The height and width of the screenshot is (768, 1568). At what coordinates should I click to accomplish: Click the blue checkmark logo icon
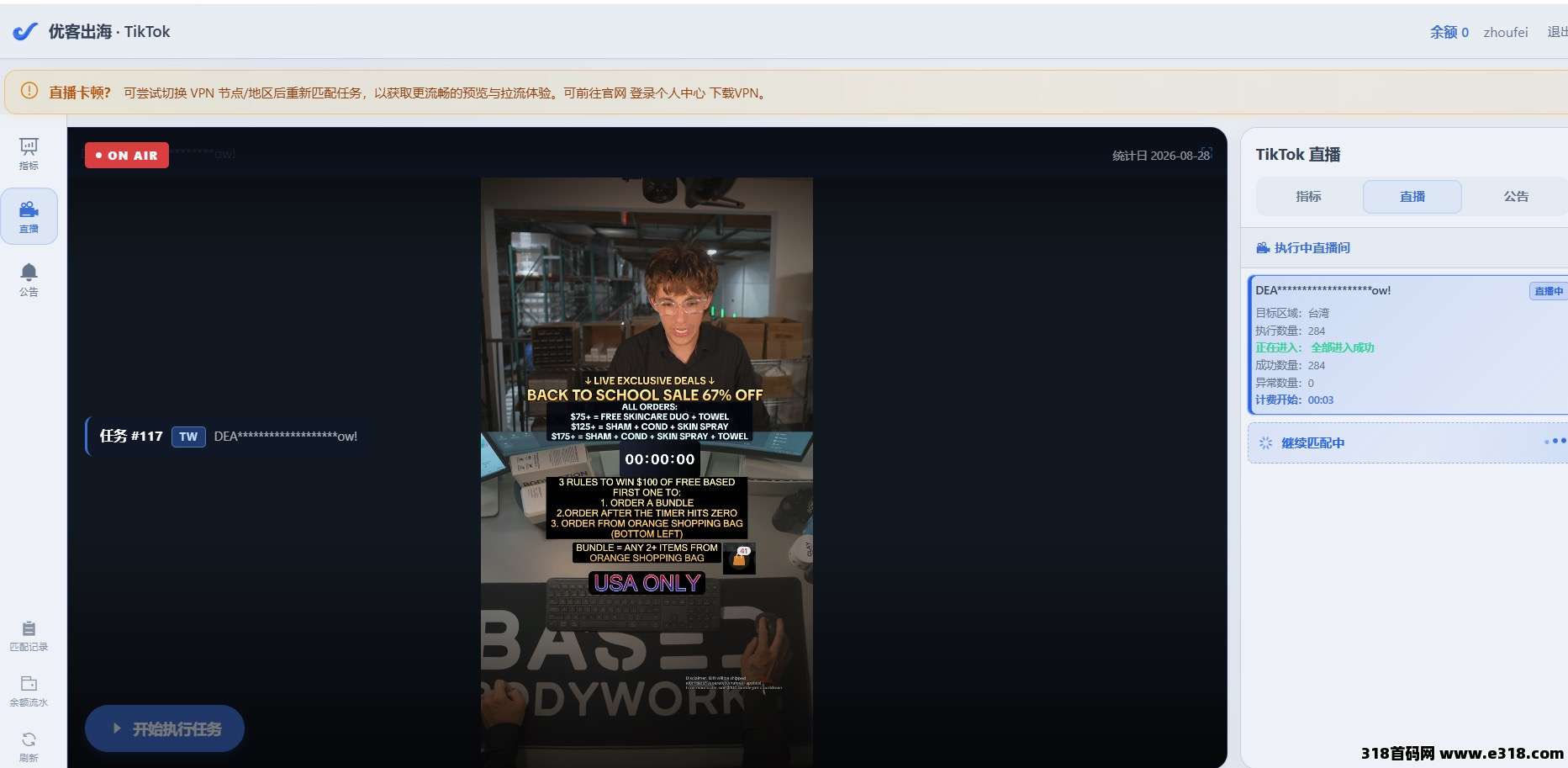(25, 32)
